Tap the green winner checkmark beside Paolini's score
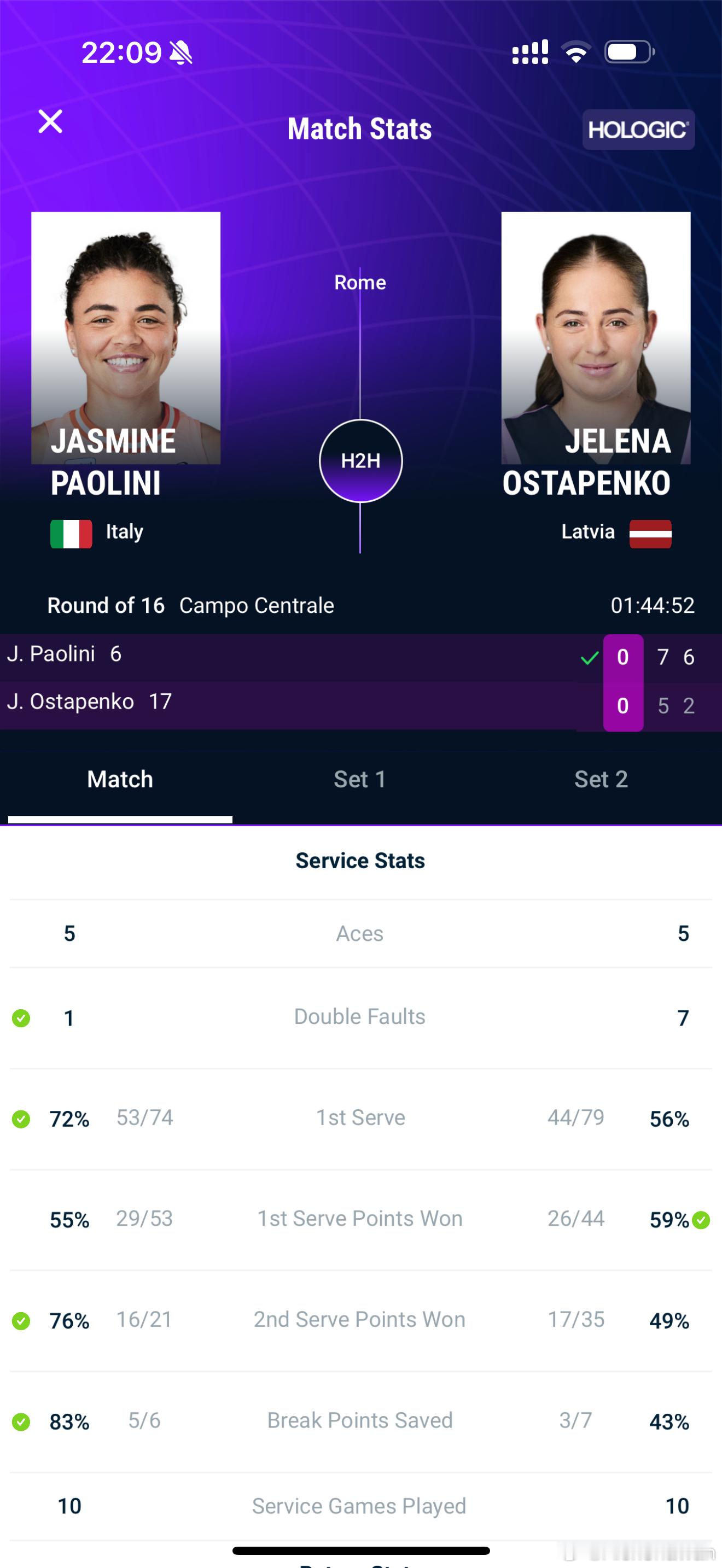This screenshot has width=722, height=1568. (x=589, y=658)
